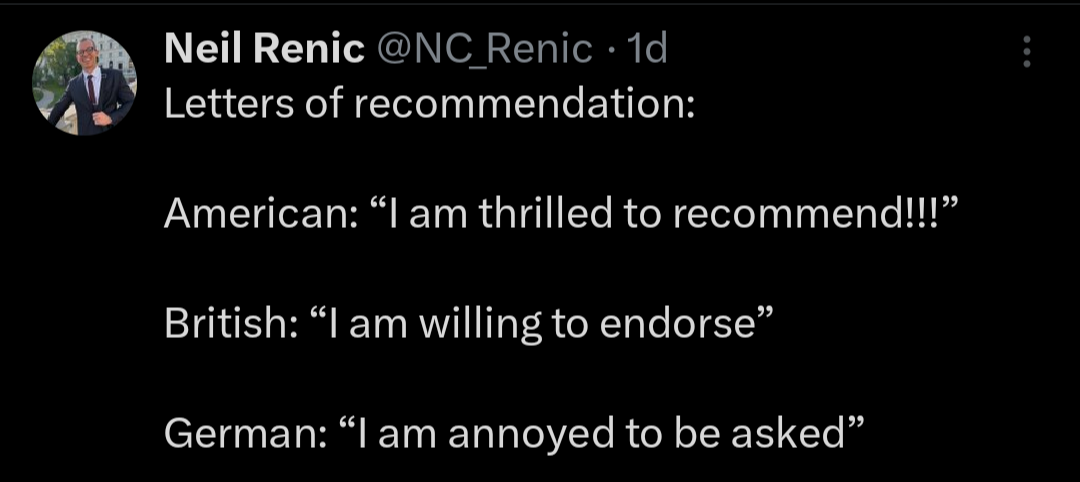Click Neil Renic's profile picture

(84, 82)
